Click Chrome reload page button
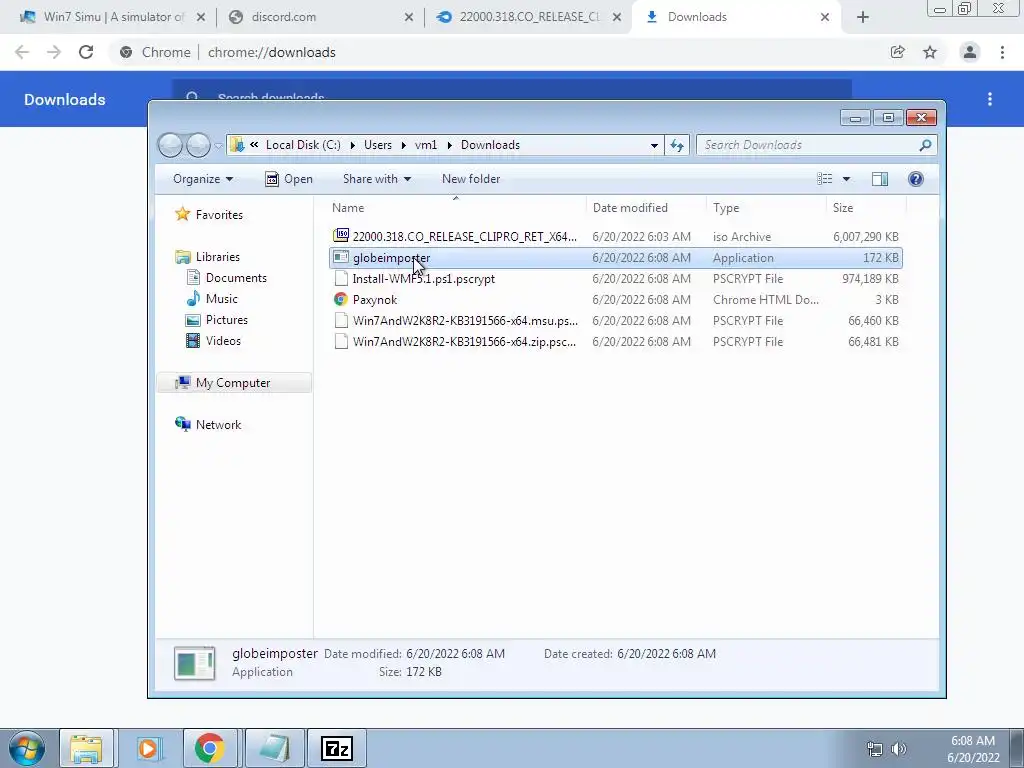Screen dimensions: 1024x768 coord(86,52)
